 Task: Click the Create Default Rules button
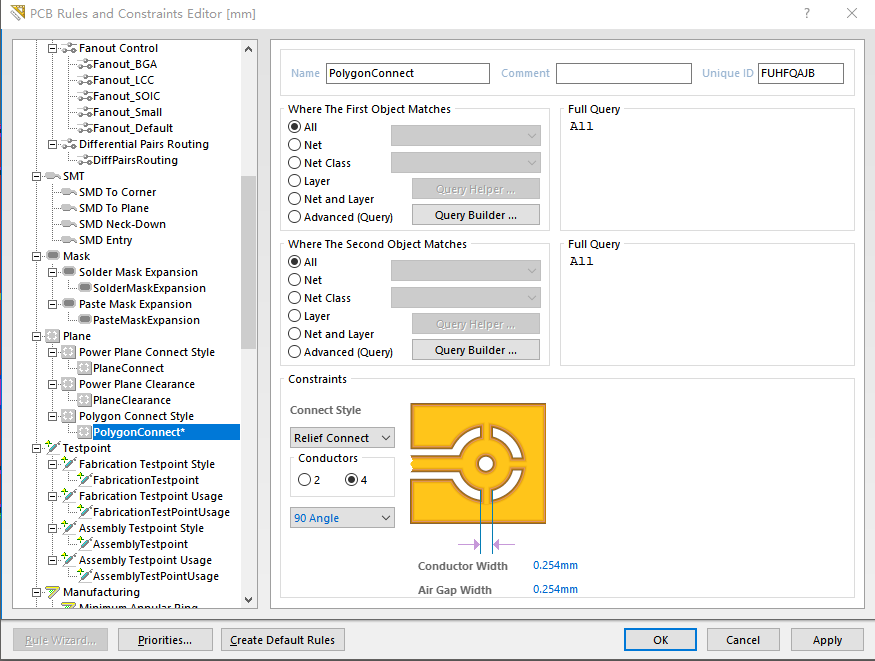pyautogui.click(x=283, y=640)
